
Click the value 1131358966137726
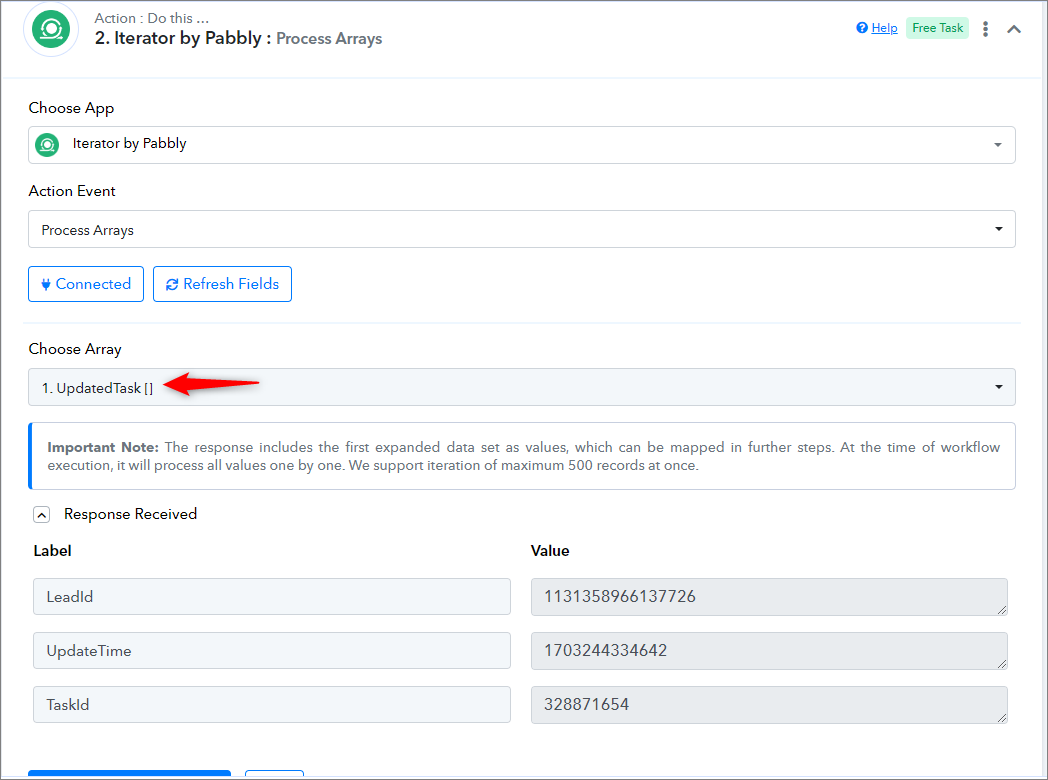pos(769,597)
